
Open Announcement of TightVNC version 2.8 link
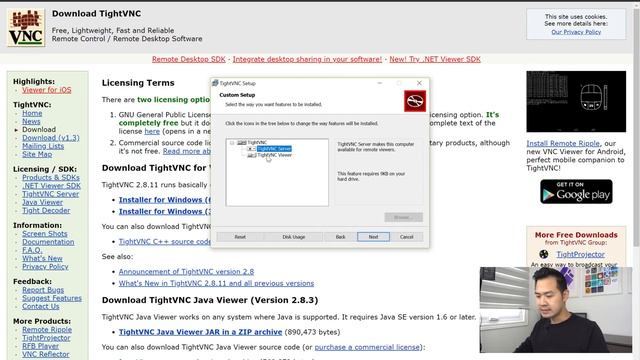(186, 271)
